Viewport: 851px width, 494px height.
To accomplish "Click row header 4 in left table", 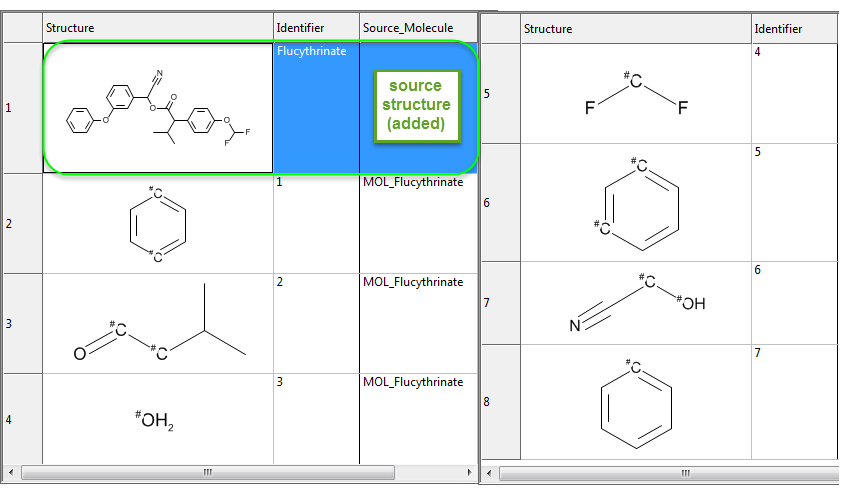I will [23, 419].
